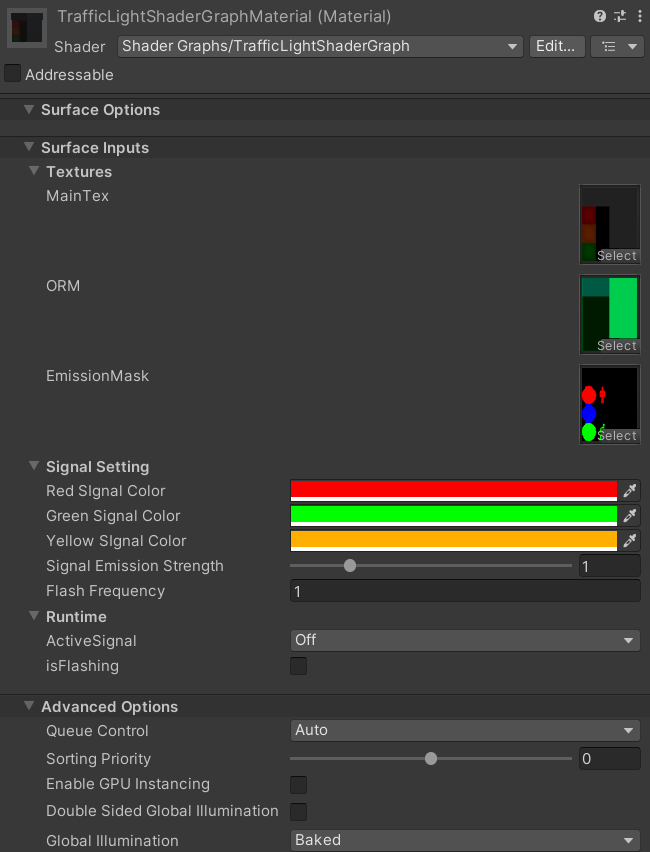Click the Flash Frequency input field
650x852 pixels.
tap(465, 591)
